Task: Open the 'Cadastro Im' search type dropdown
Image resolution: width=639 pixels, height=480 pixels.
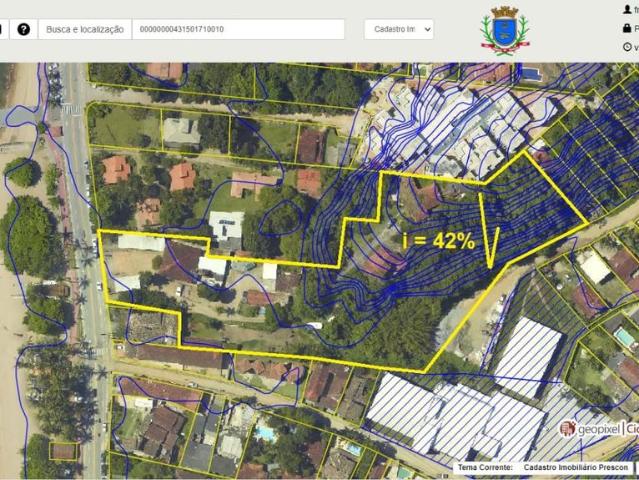Action: 399,29
